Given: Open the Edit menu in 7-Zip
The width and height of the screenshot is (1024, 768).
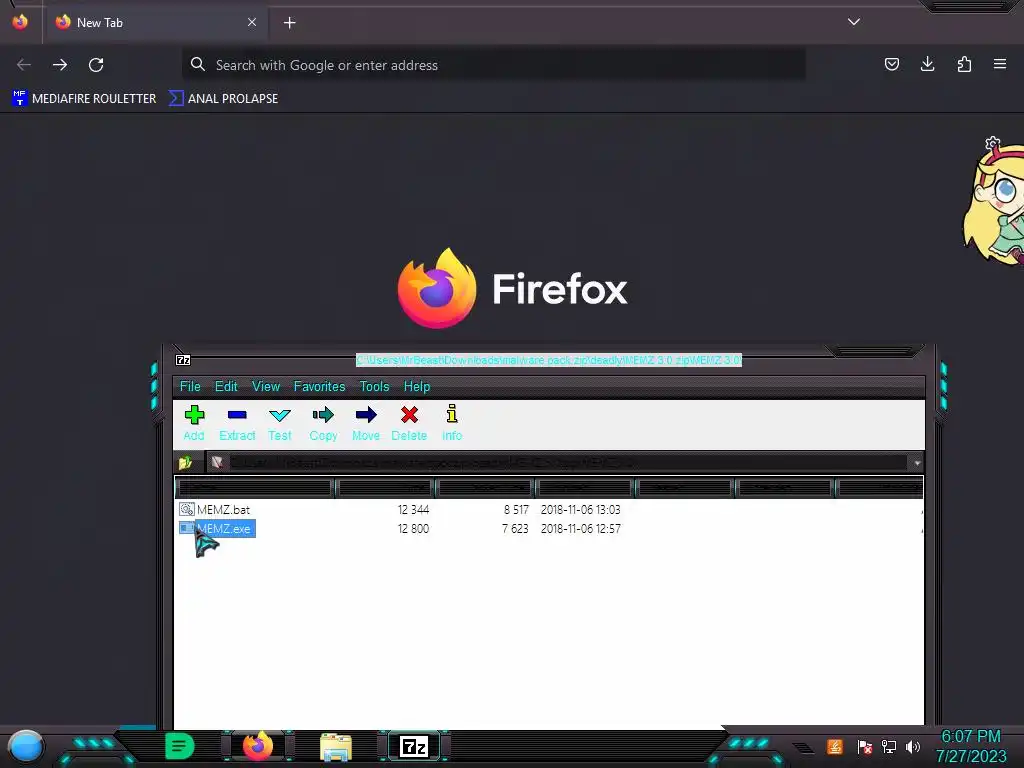Looking at the screenshot, I should pos(226,387).
